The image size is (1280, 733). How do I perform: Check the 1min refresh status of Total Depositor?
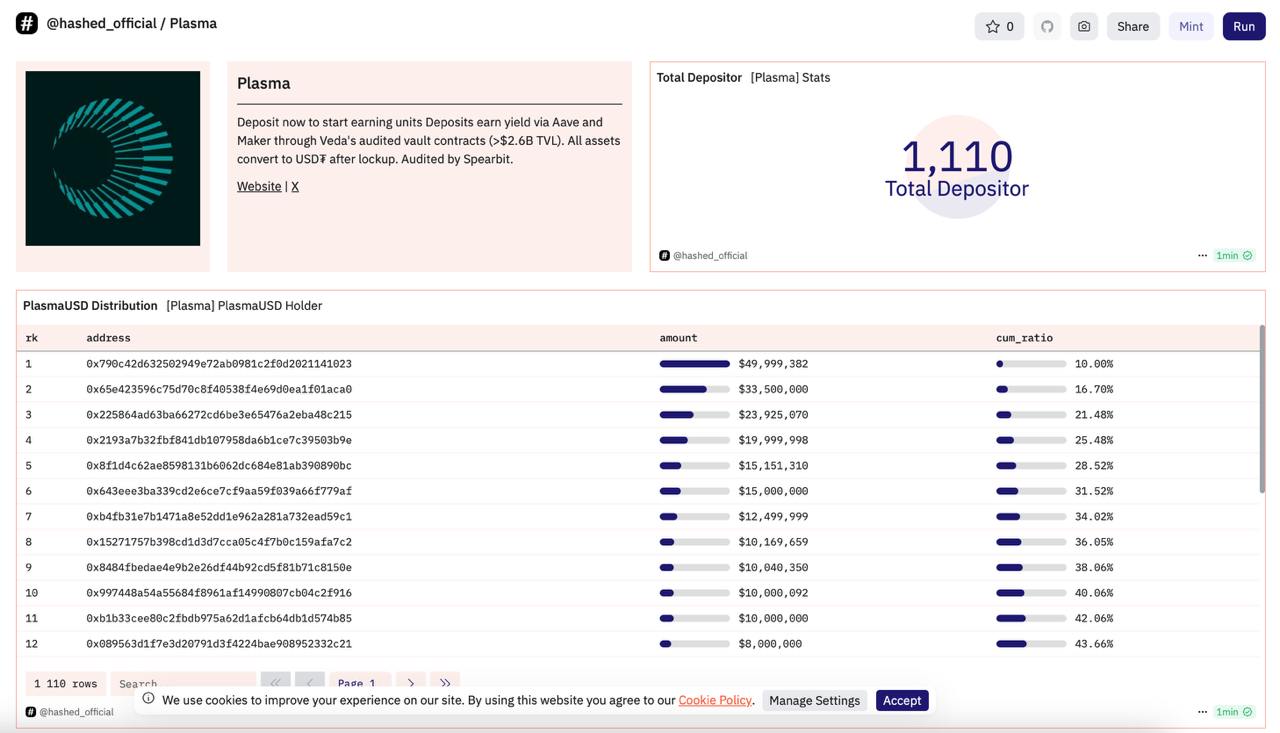tap(1234, 255)
